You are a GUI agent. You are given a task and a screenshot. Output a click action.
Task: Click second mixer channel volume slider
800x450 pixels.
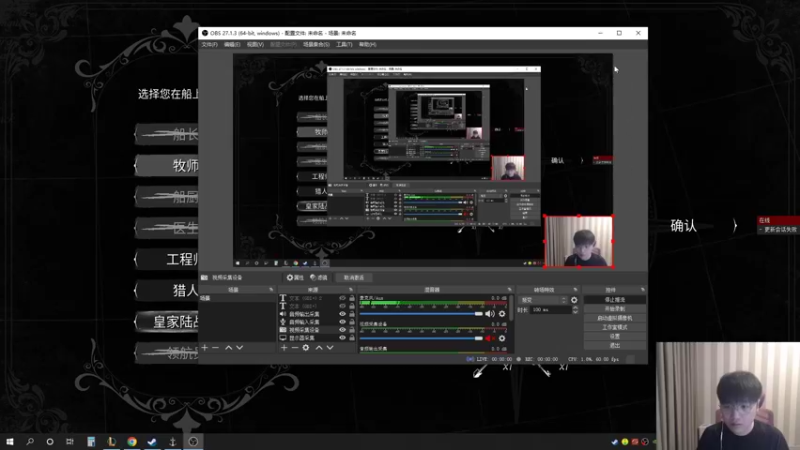[421, 338]
